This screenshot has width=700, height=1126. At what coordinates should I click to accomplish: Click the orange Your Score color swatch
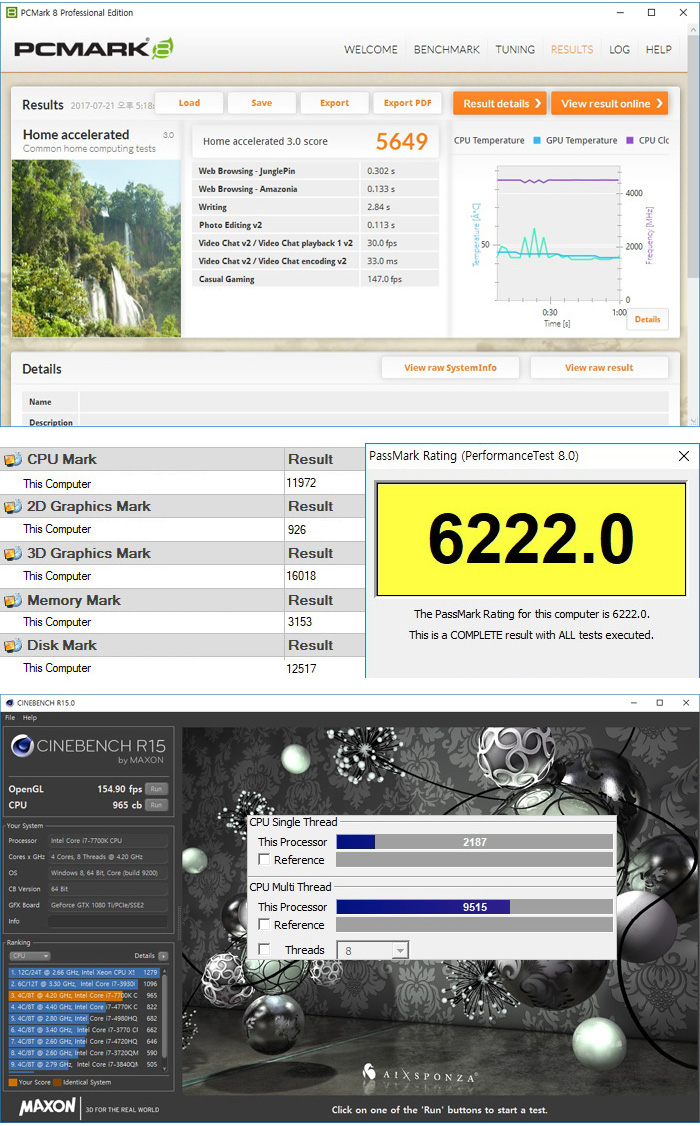click(12, 1082)
